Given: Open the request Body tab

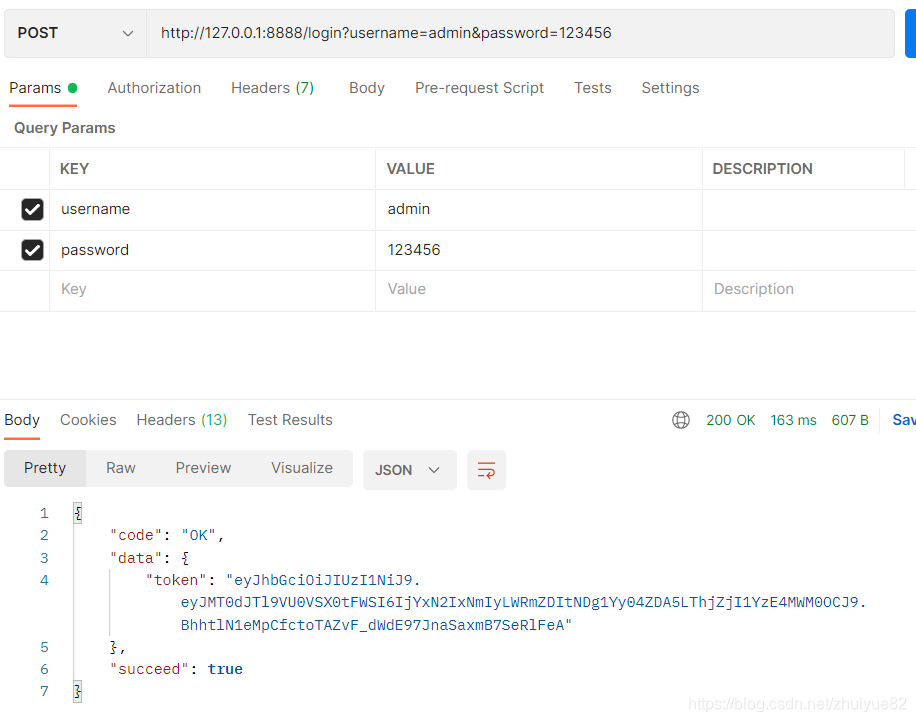Looking at the screenshot, I should pyautogui.click(x=367, y=88).
